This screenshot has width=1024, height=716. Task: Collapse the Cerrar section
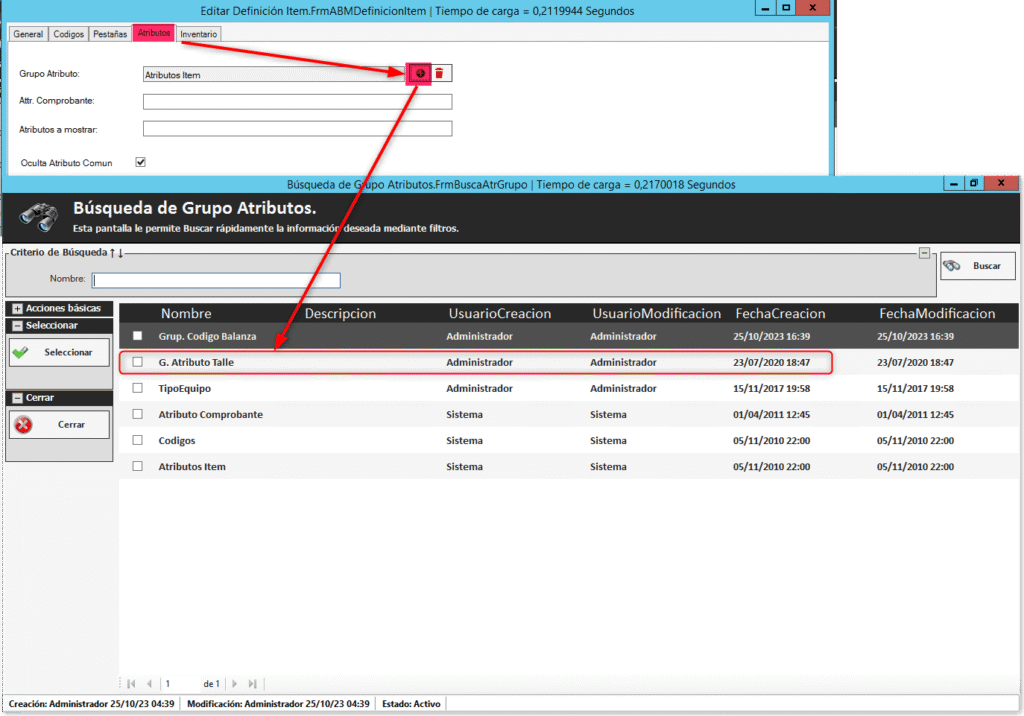[18, 398]
